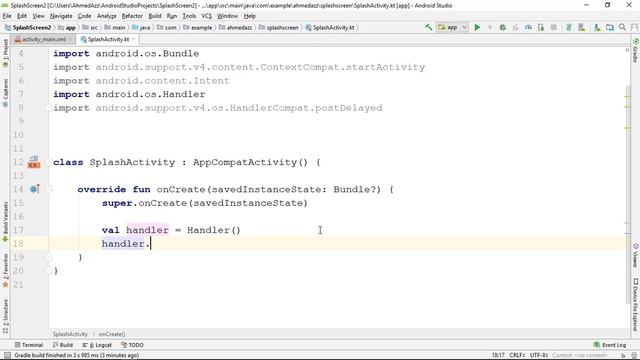Click the related XML gutter icon line 12
The height and width of the screenshot is (360, 640).
[34, 162]
